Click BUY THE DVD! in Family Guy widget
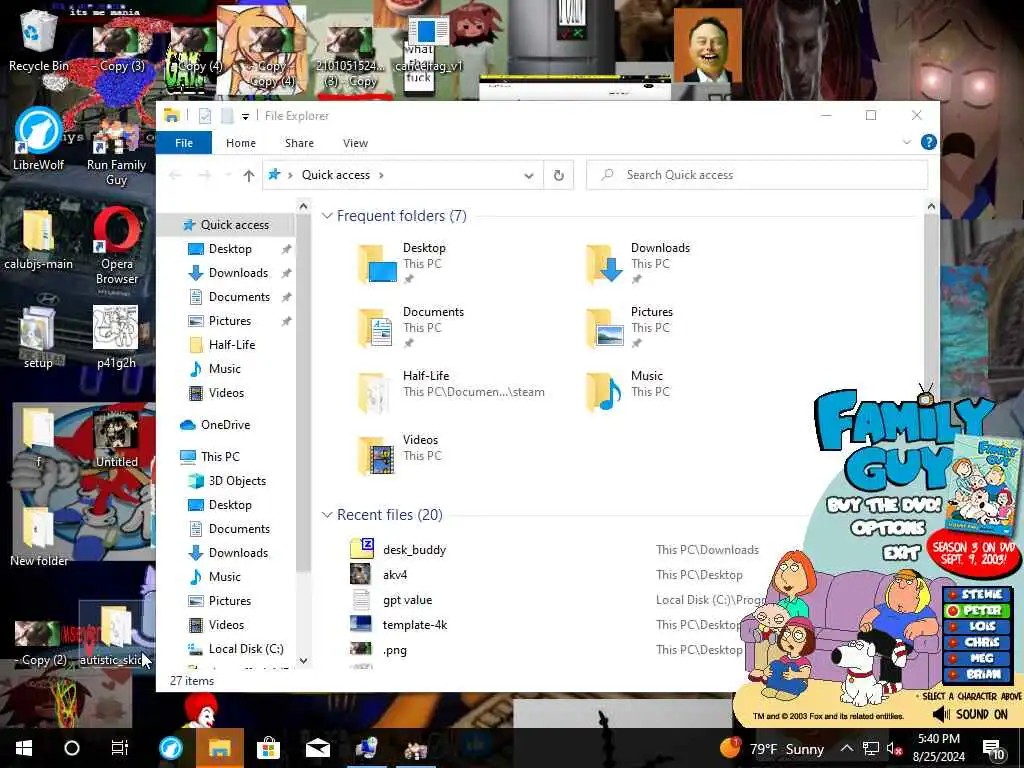 [884, 505]
